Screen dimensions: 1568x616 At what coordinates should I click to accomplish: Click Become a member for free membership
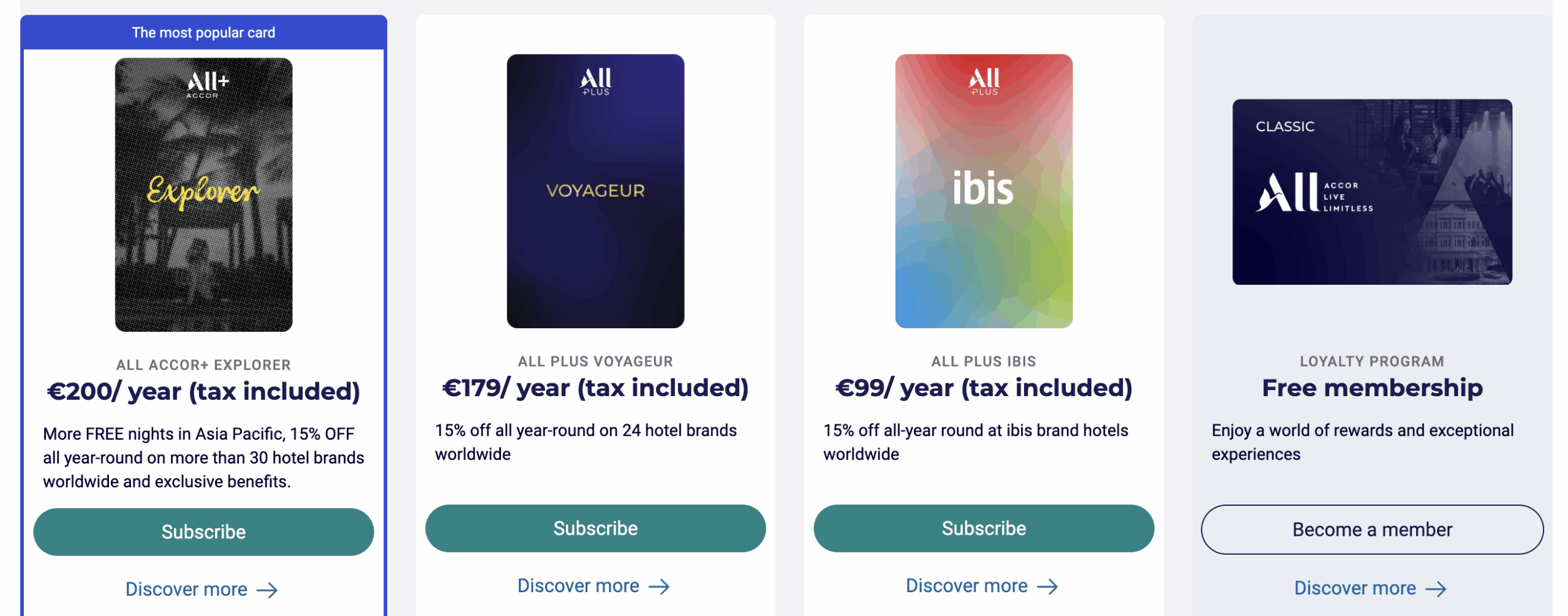[x=1373, y=529]
